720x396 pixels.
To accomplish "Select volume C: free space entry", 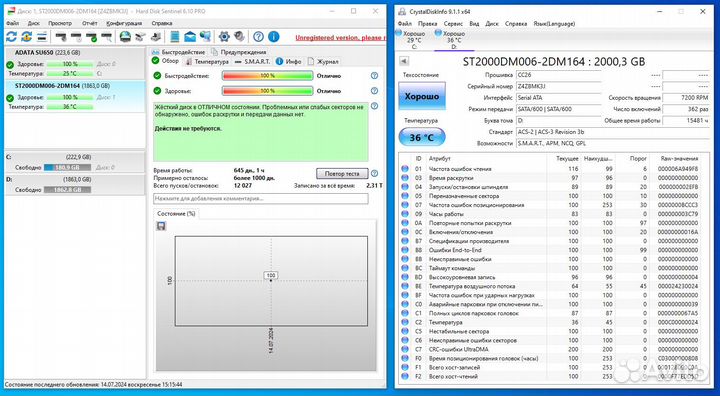I will [75, 162].
